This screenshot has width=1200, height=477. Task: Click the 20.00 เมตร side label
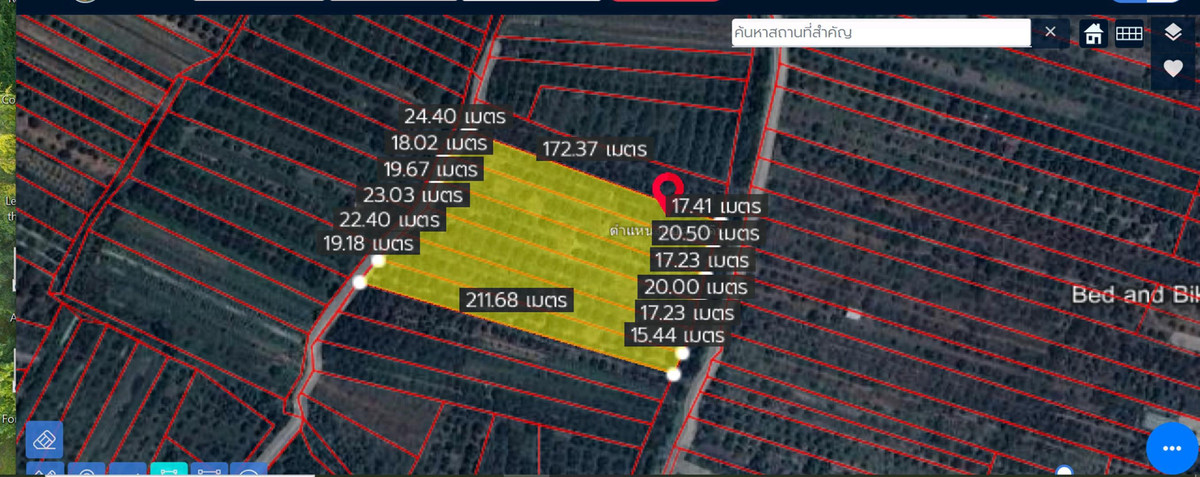[696, 287]
